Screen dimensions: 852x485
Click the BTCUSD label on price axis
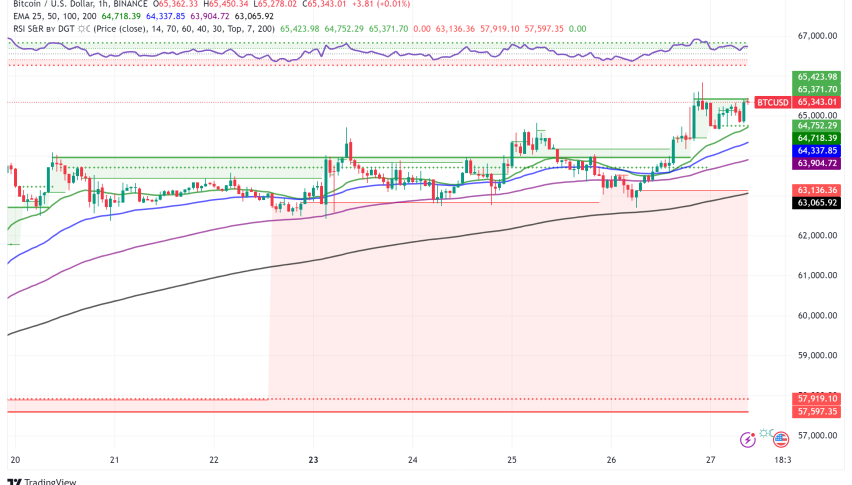coord(772,102)
